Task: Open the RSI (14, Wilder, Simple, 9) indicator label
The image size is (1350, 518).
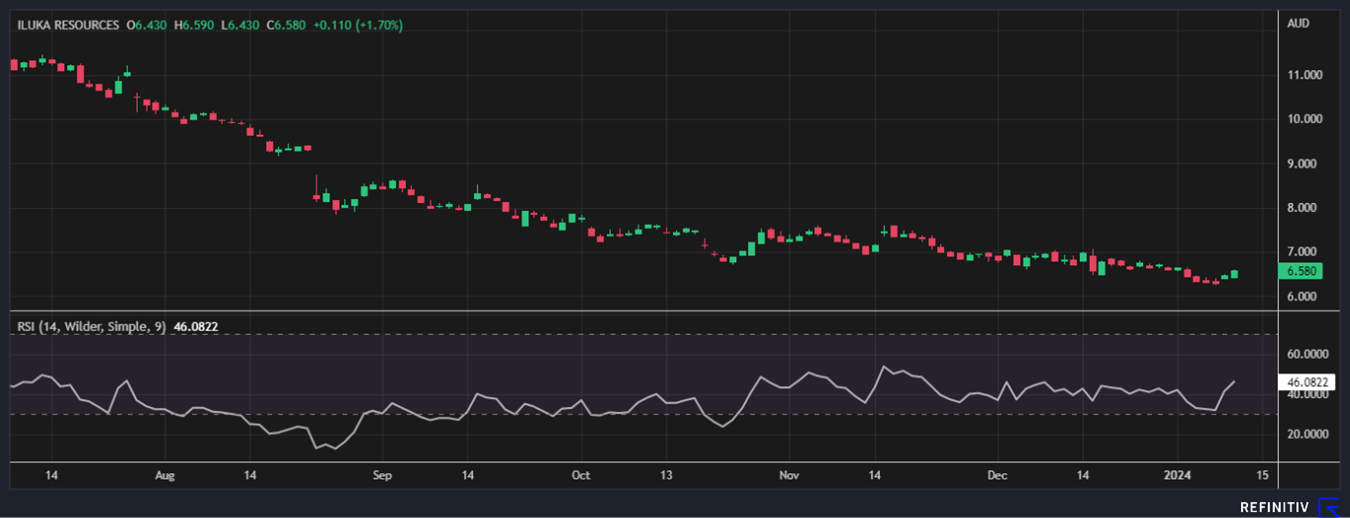Action: (90, 326)
